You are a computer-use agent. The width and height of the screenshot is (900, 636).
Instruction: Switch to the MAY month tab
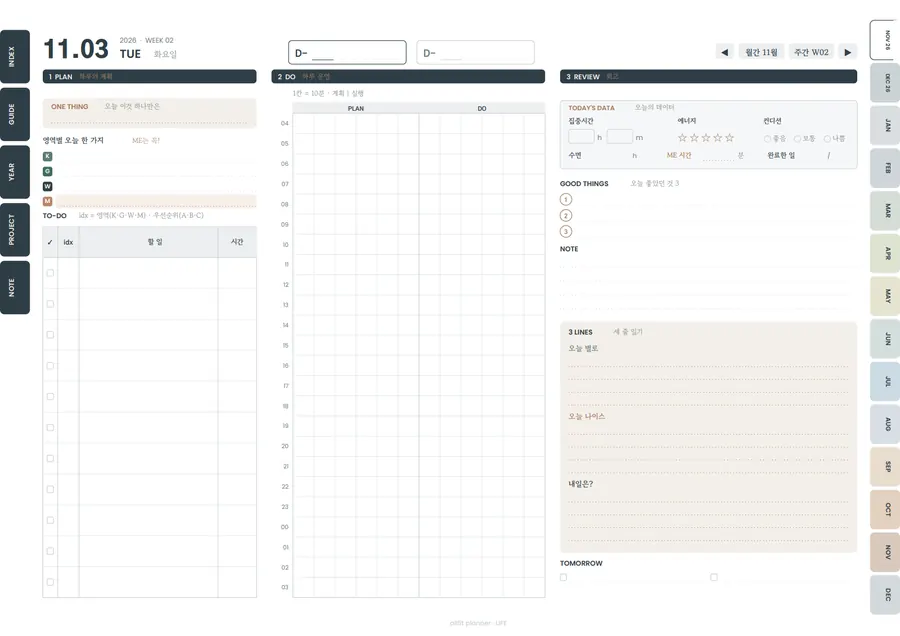(x=886, y=296)
